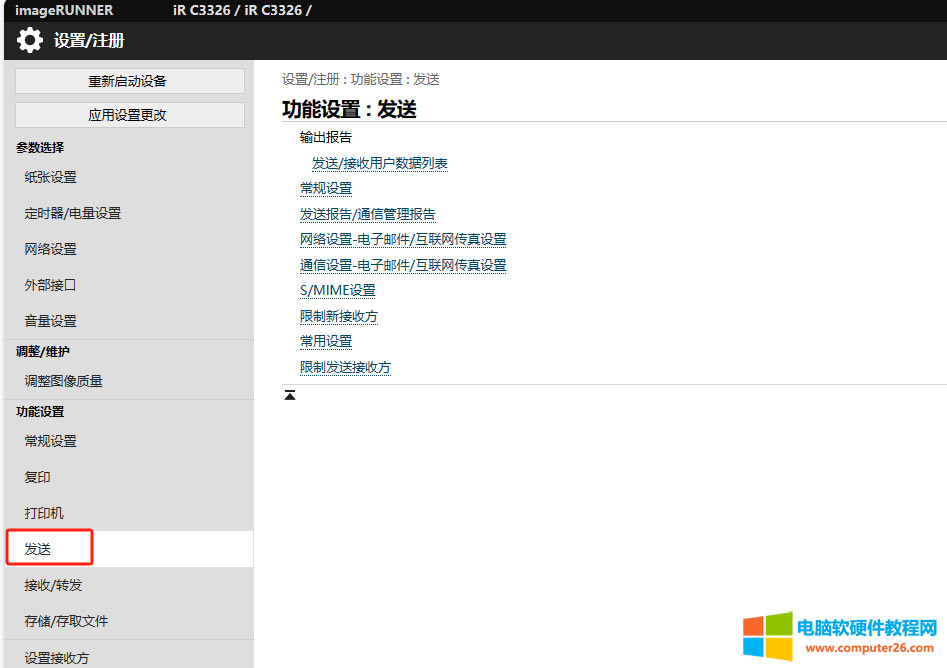This screenshot has height=668, width=947.
Task: Select 音量设置 in the sidebar
Action: pyautogui.click(x=51, y=321)
